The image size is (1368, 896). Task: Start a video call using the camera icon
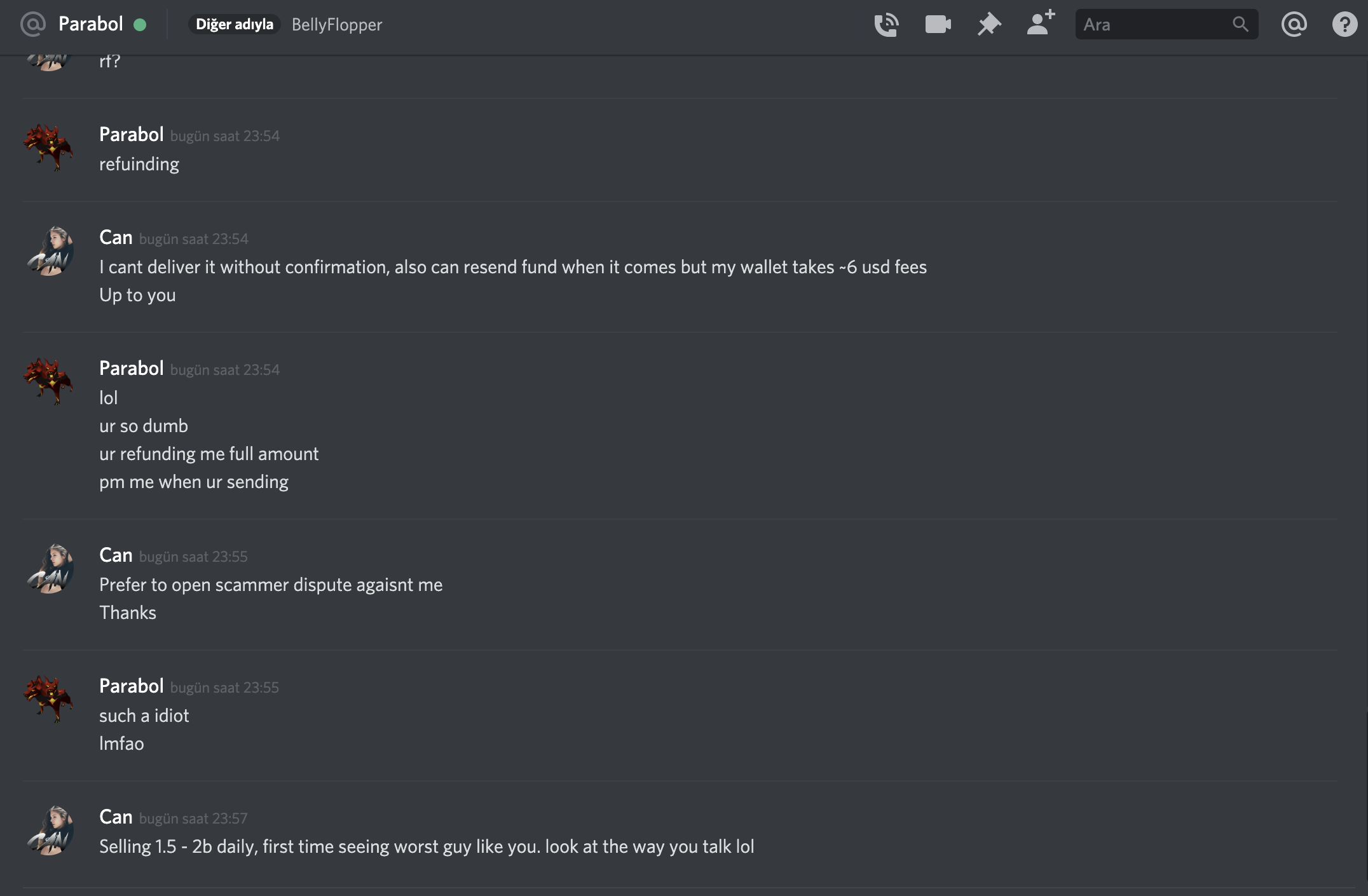938,25
